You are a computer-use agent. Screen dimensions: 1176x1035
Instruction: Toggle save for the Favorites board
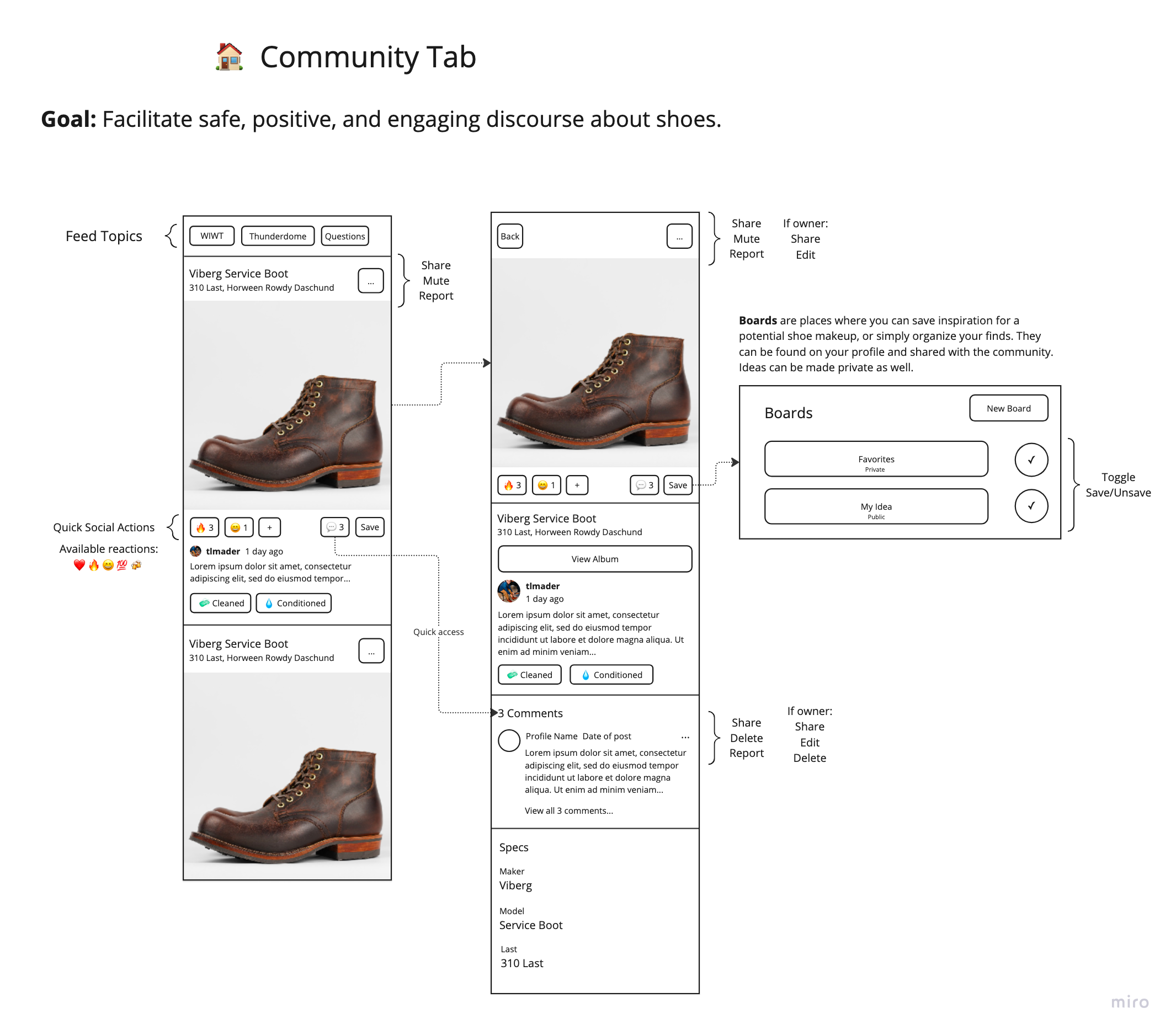(x=1031, y=459)
